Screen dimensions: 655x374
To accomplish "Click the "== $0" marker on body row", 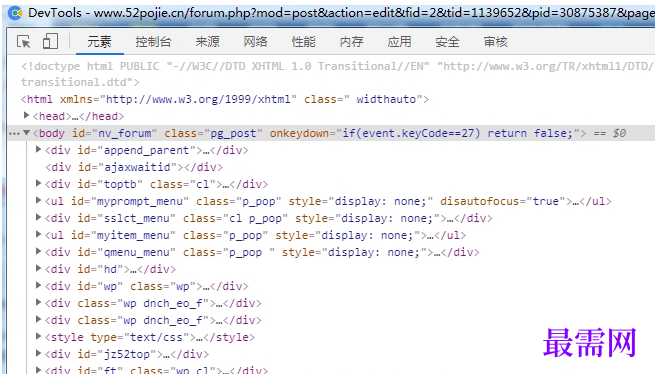I will click(610, 133).
